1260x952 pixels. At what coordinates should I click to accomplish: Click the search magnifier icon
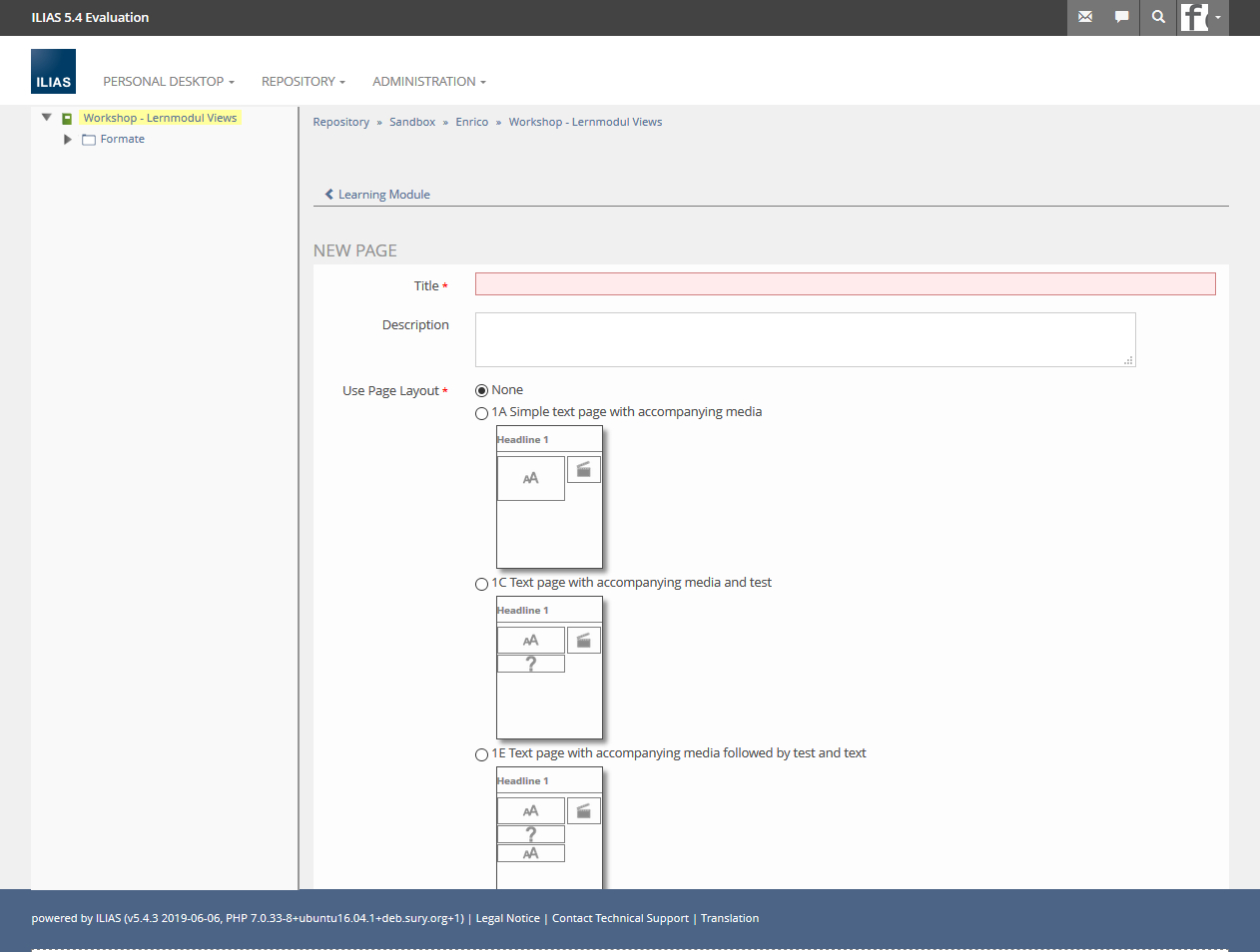click(1158, 17)
